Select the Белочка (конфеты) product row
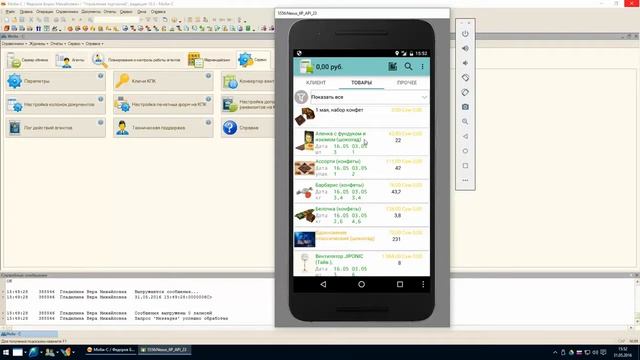The width and height of the screenshot is (640, 360). [361, 215]
